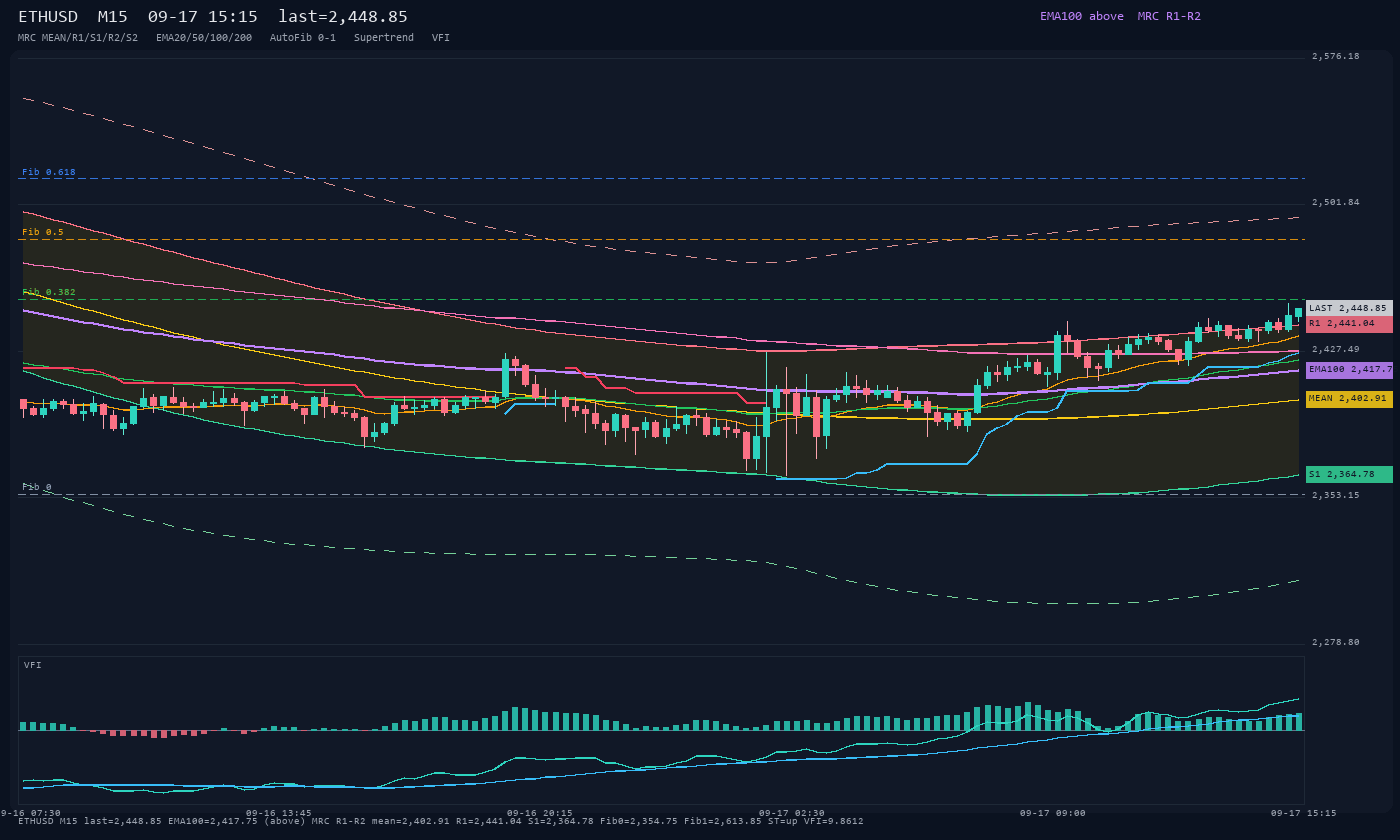This screenshot has width=1400, height=840.
Task: Click the EMA100 2,417.7 price tag
Action: pos(1349,370)
